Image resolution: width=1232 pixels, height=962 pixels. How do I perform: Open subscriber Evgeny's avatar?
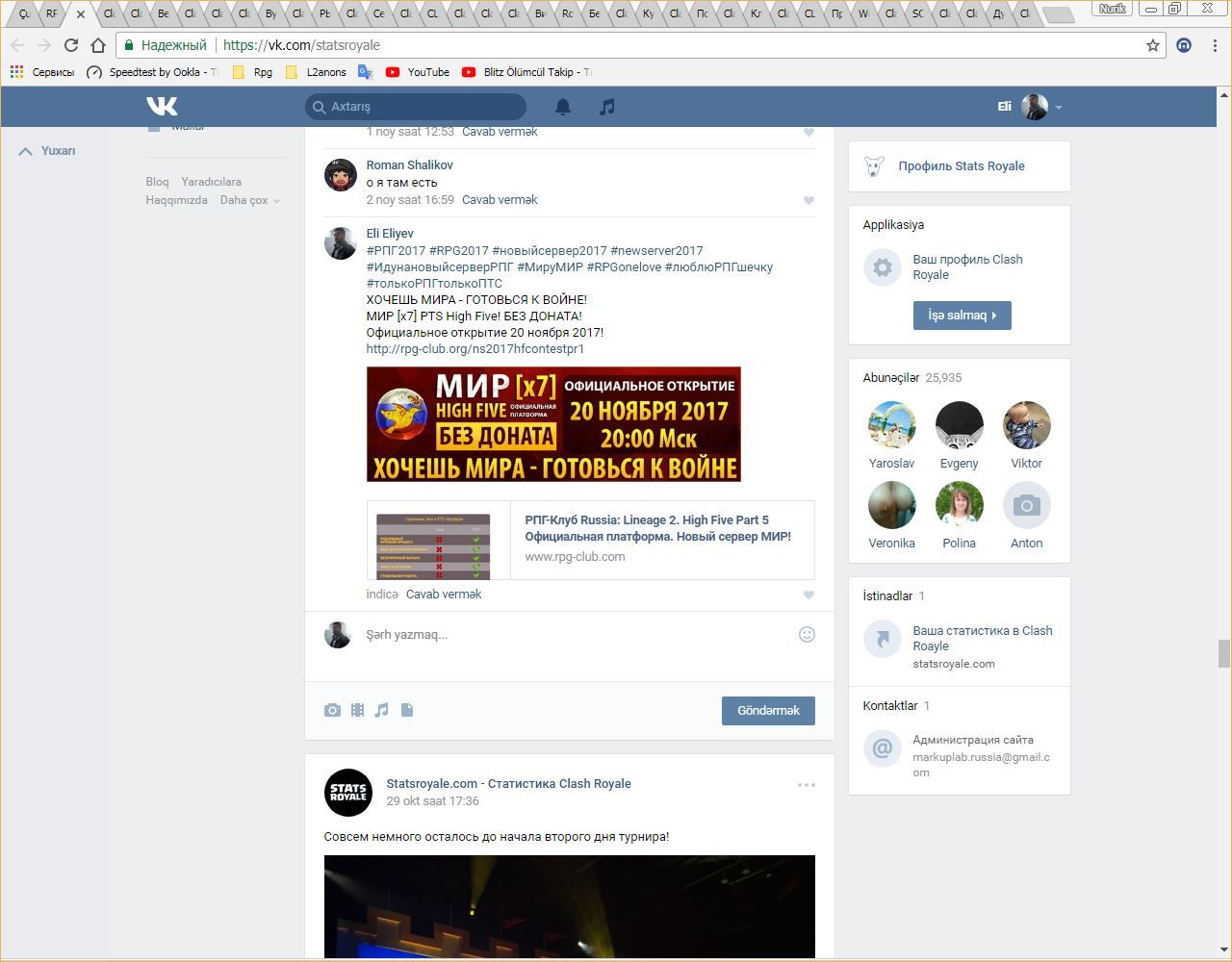(x=959, y=425)
